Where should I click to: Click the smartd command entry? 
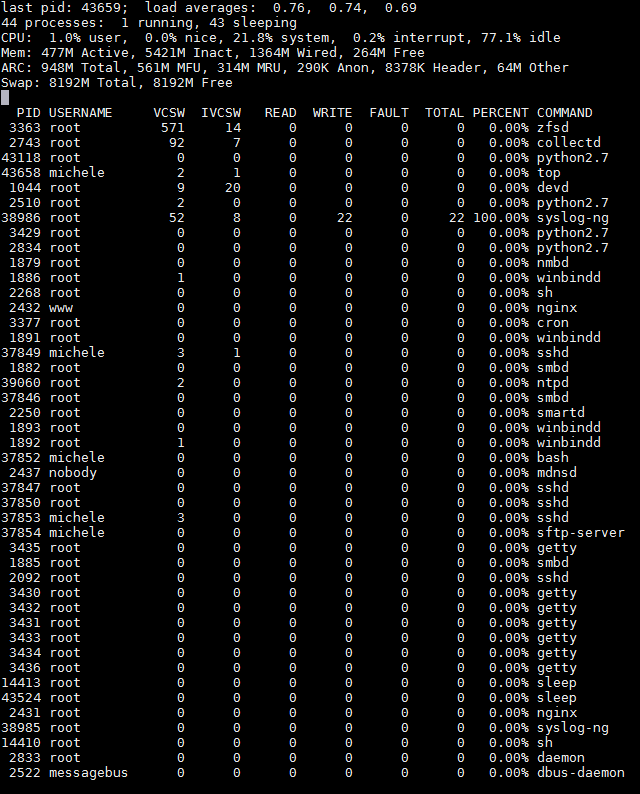point(561,413)
